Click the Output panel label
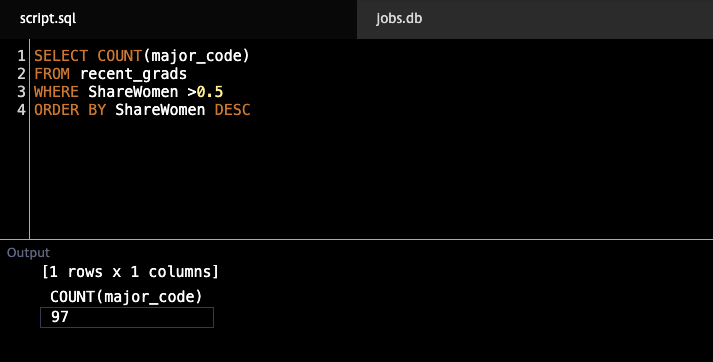Screen dimensions: 713x362 point(28,253)
